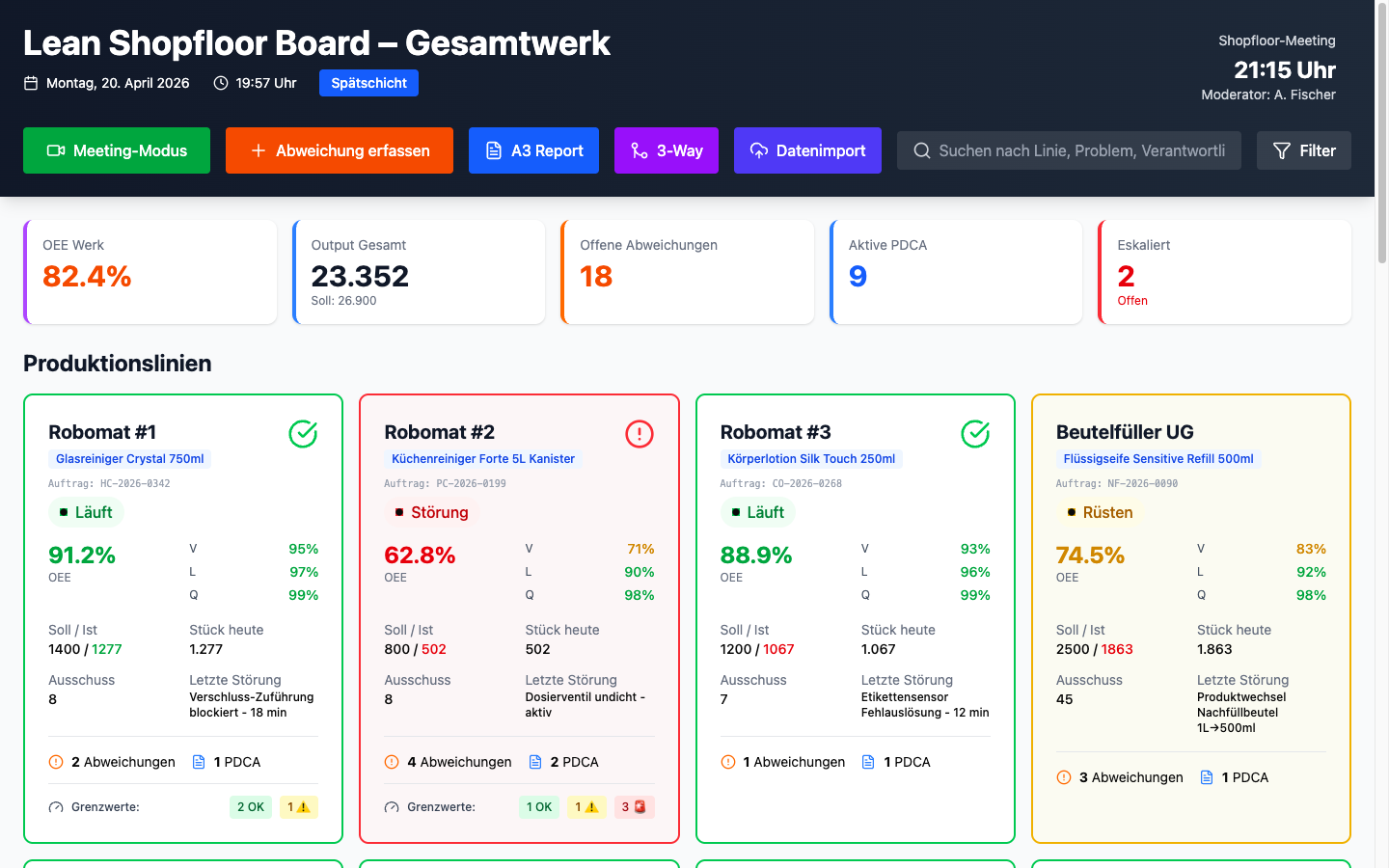This screenshot has width=1389, height=868.
Task: Open the Filter dropdown
Action: pyautogui.click(x=1303, y=150)
